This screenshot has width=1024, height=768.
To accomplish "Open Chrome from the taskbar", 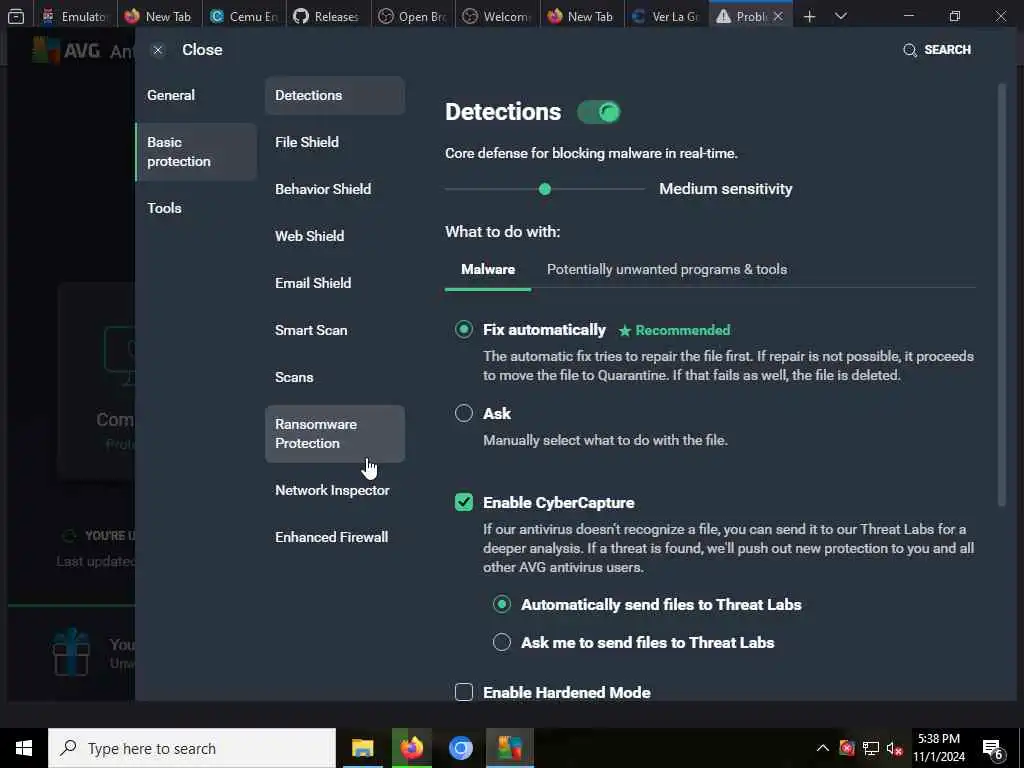I will pos(460,748).
